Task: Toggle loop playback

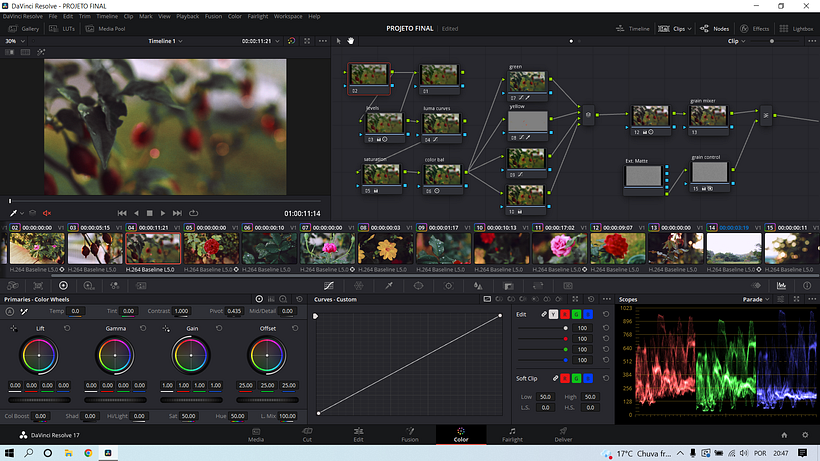Action: (x=193, y=213)
